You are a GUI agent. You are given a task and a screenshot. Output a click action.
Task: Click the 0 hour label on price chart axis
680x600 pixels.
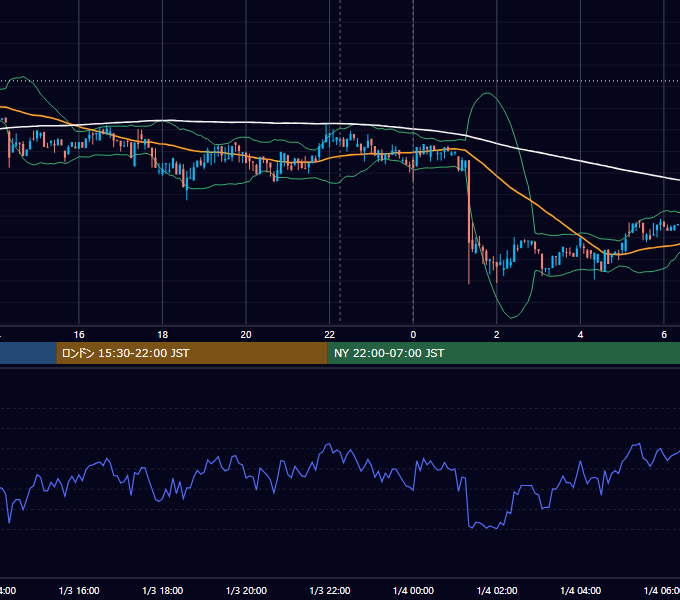click(413, 335)
